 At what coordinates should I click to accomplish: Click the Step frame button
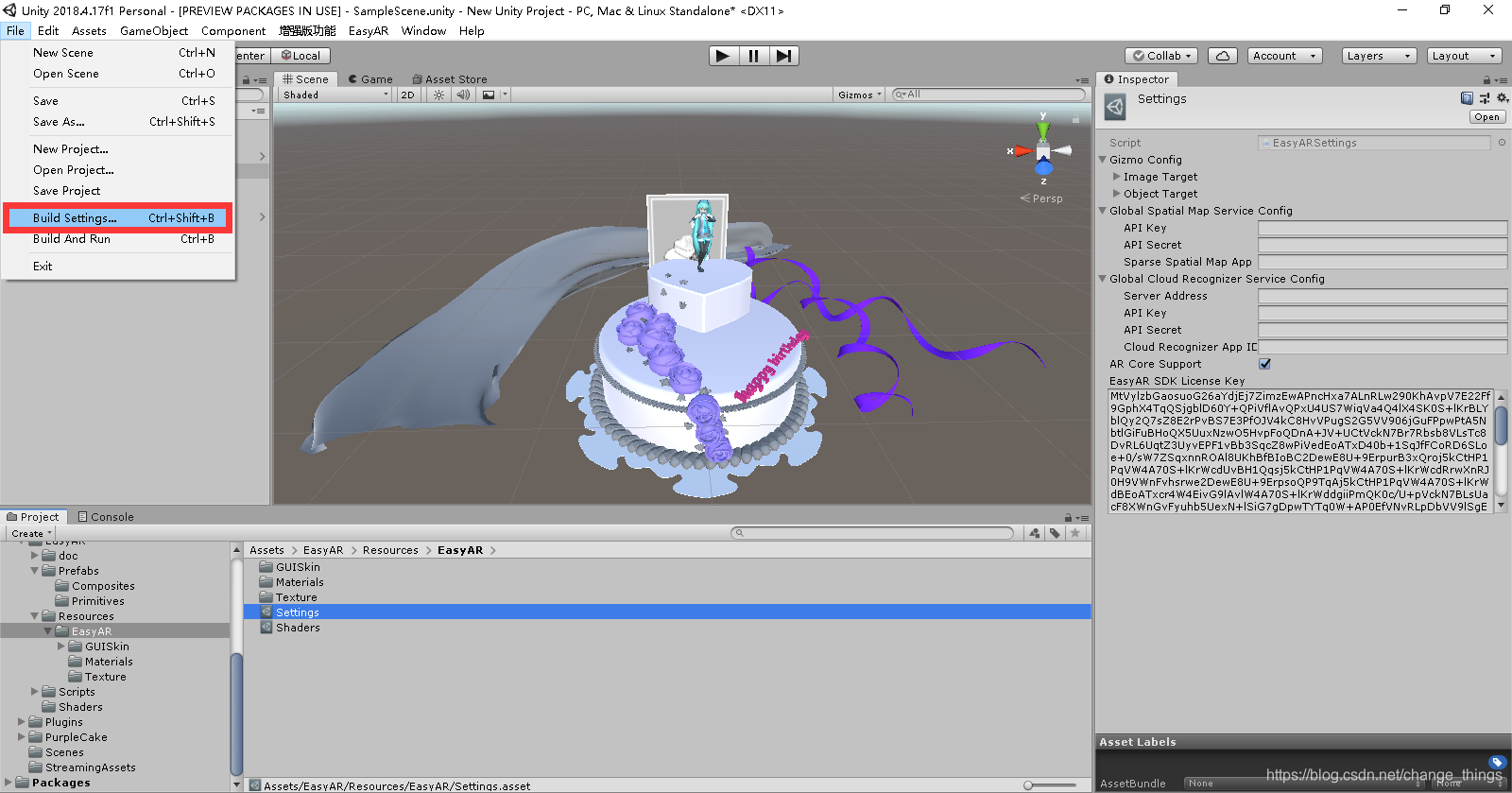click(x=784, y=56)
